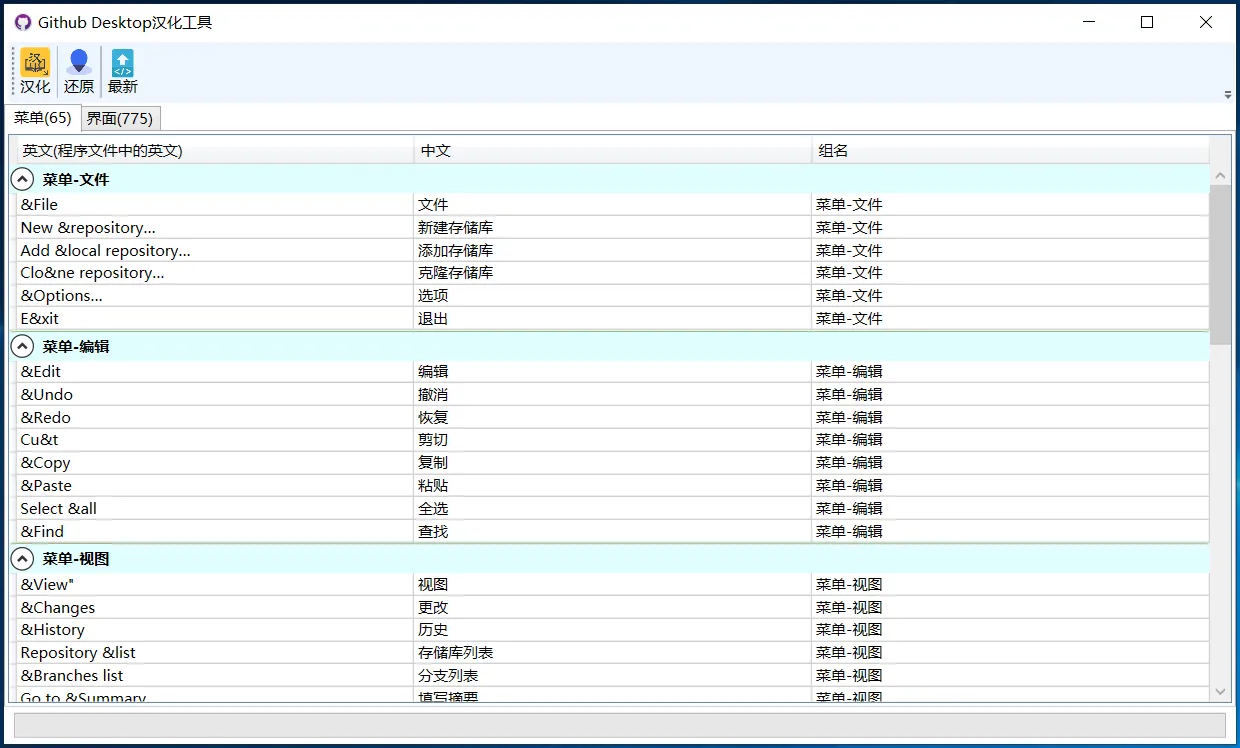This screenshot has height=748, width=1240.
Task: Click the 全选 translation cell
Action: 613,508
